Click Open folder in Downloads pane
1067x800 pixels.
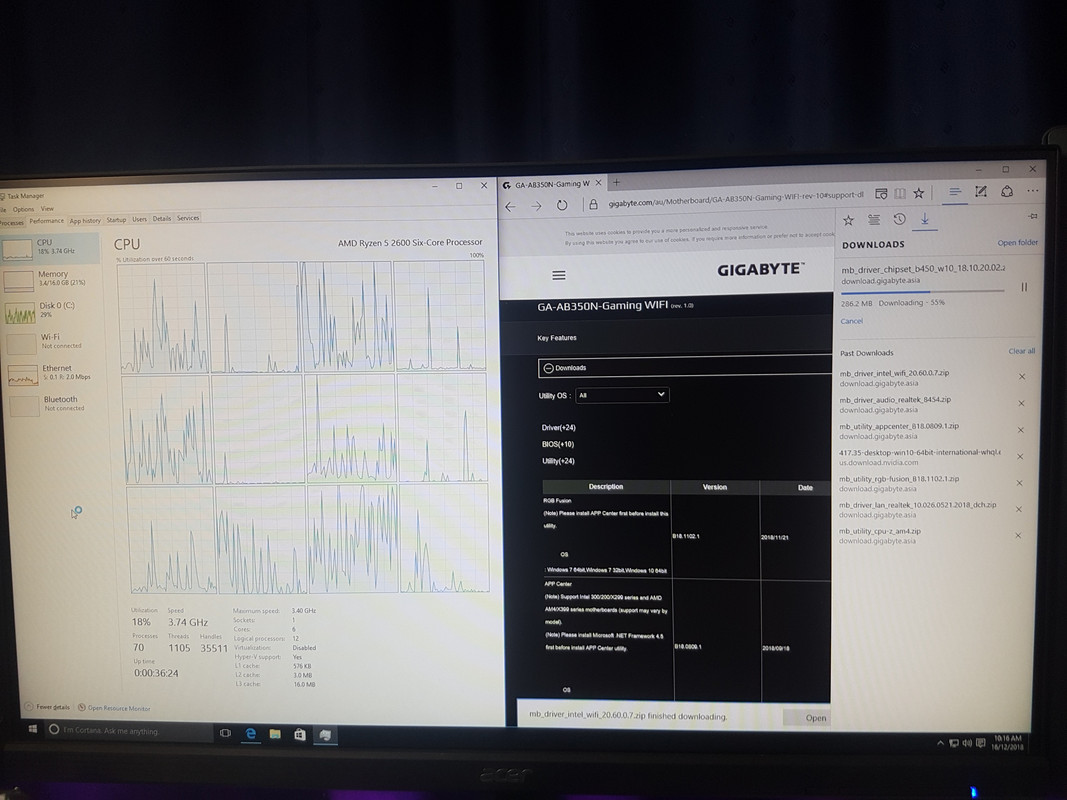point(1017,242)
